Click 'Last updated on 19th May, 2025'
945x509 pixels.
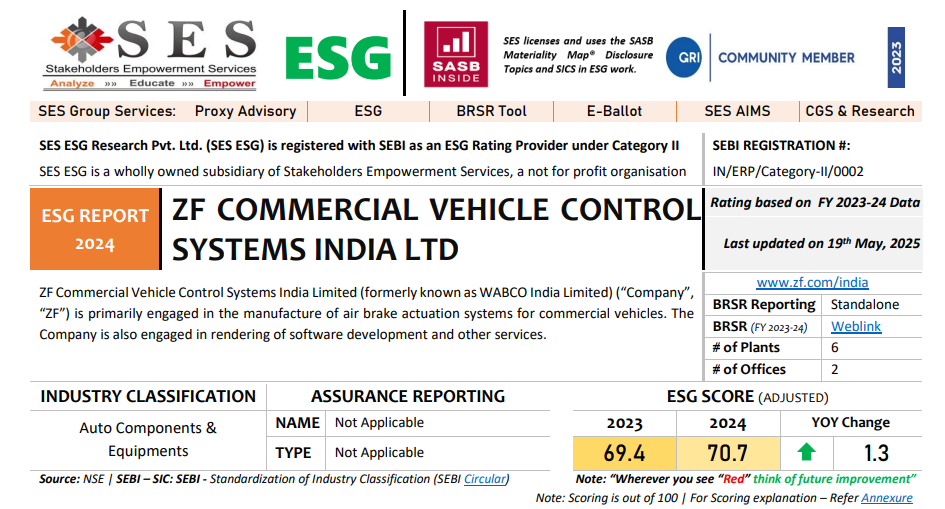(x=821, y=243)
